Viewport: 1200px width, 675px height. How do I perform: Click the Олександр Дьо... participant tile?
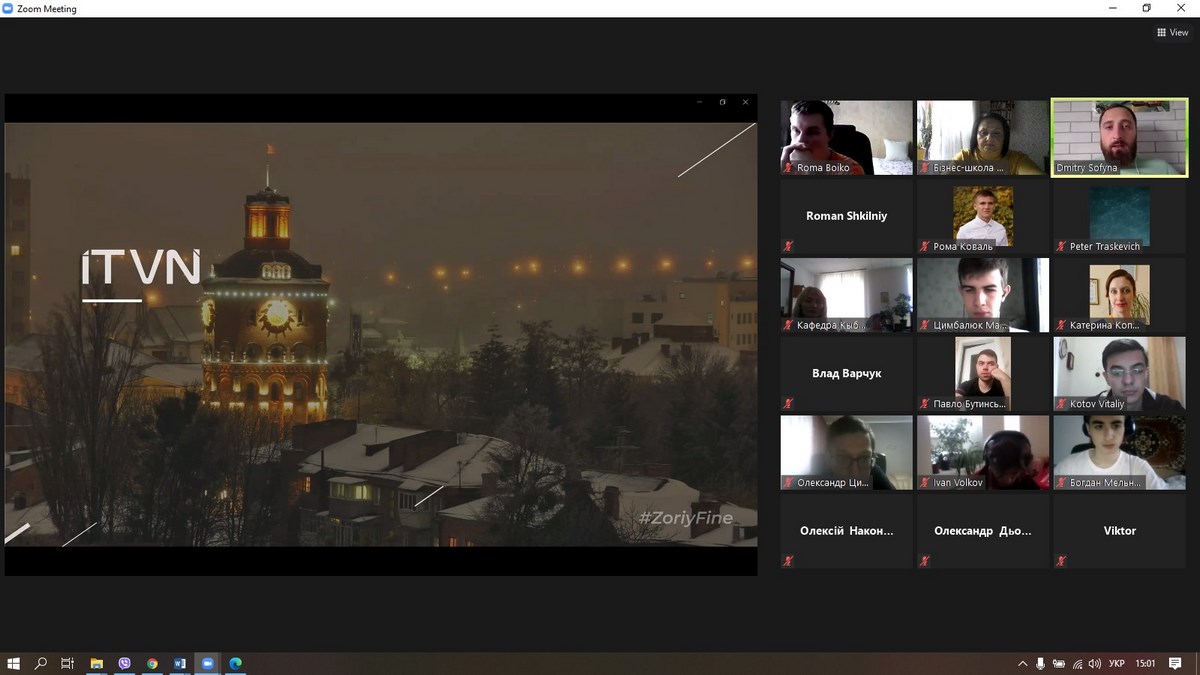coord(982,531)
